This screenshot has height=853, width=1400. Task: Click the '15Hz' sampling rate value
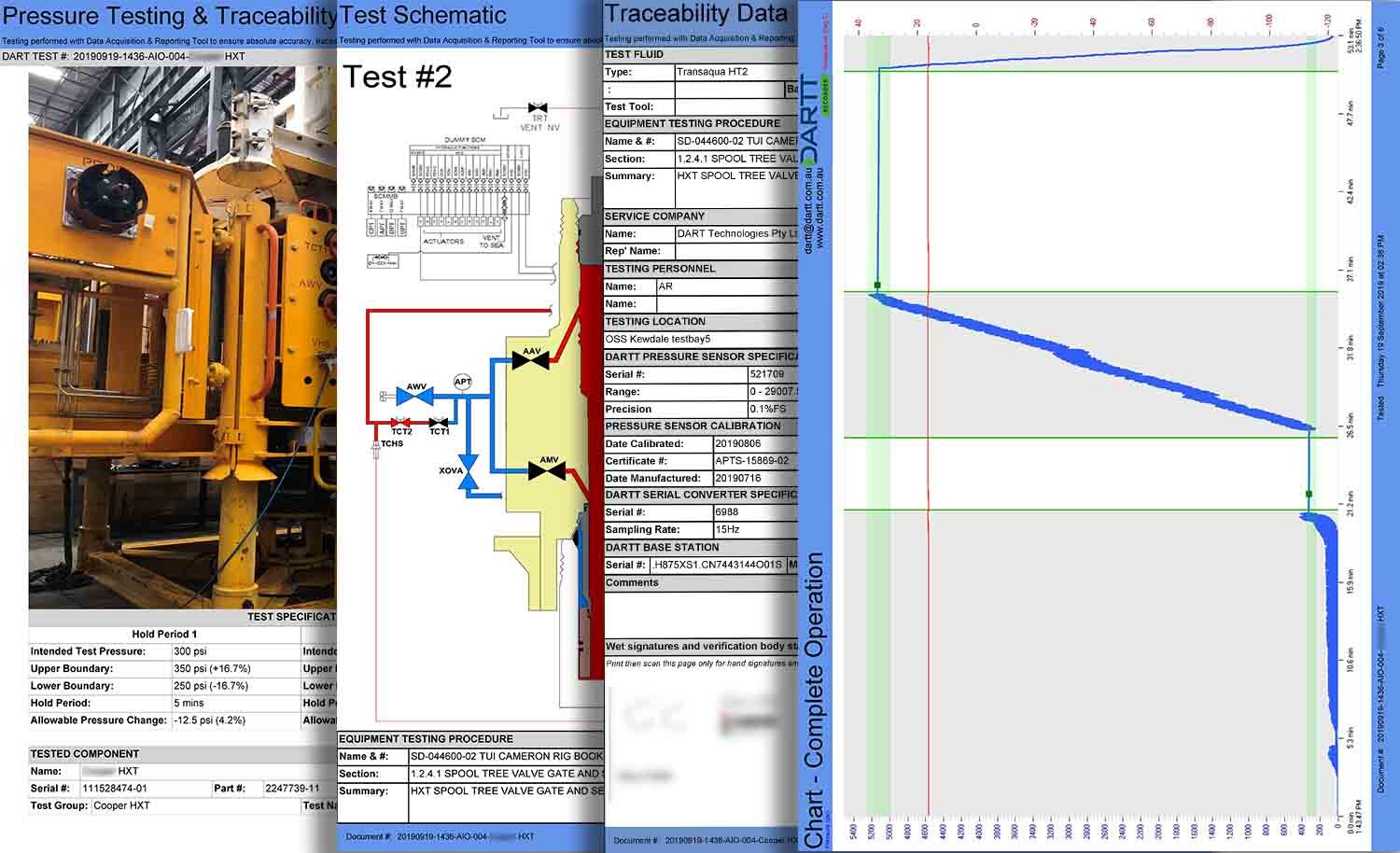[x=728, y=529]
